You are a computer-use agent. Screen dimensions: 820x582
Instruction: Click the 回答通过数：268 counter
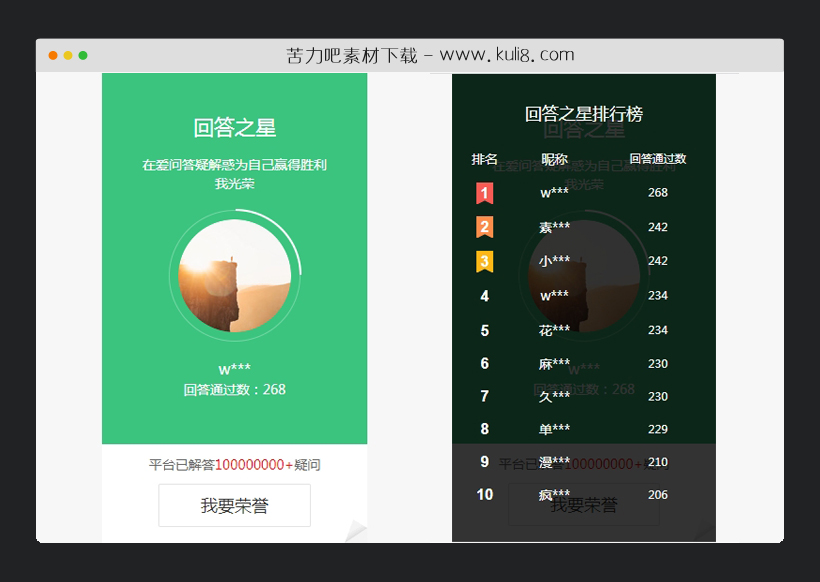coord(234,389)
